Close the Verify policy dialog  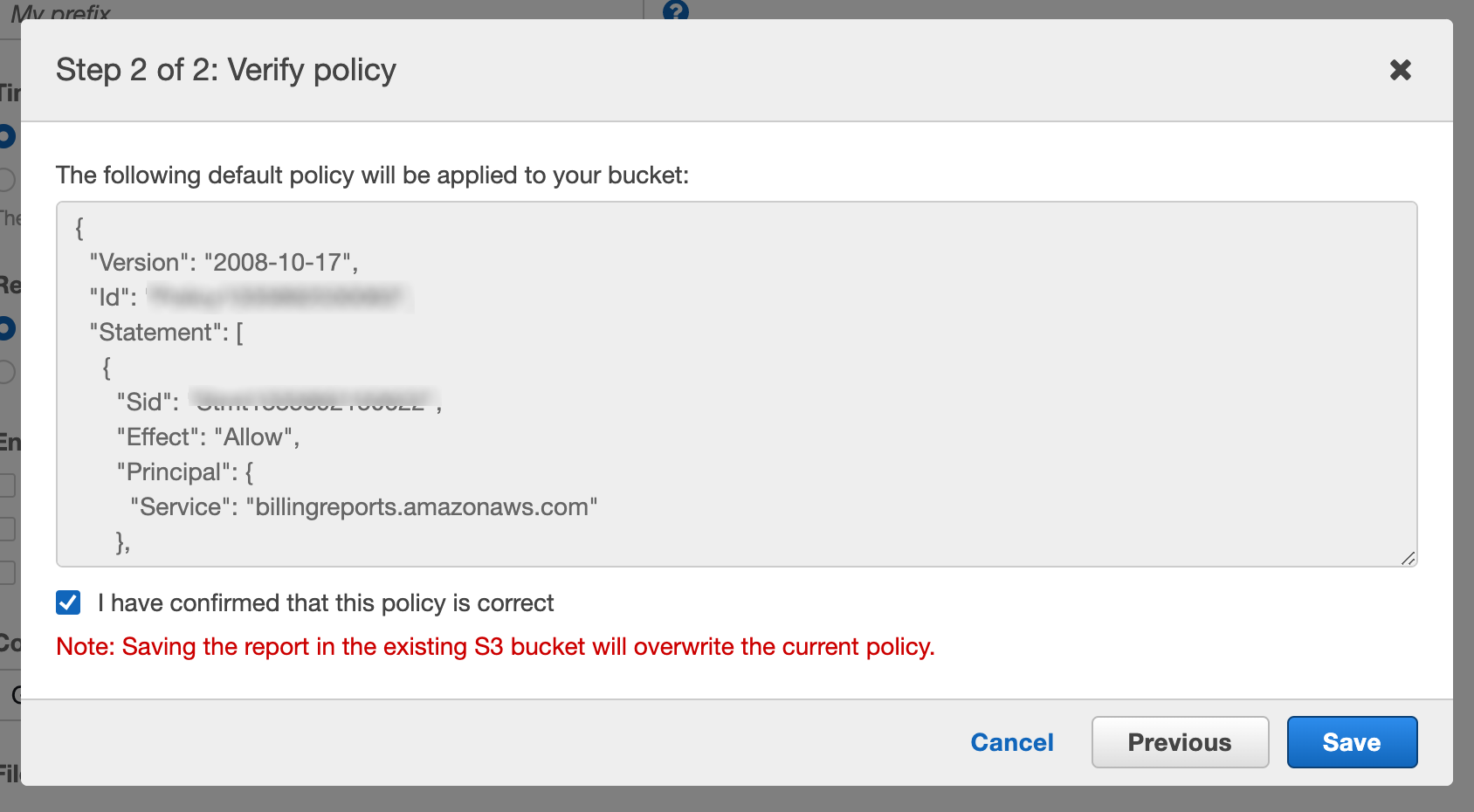pos(1401,70)
